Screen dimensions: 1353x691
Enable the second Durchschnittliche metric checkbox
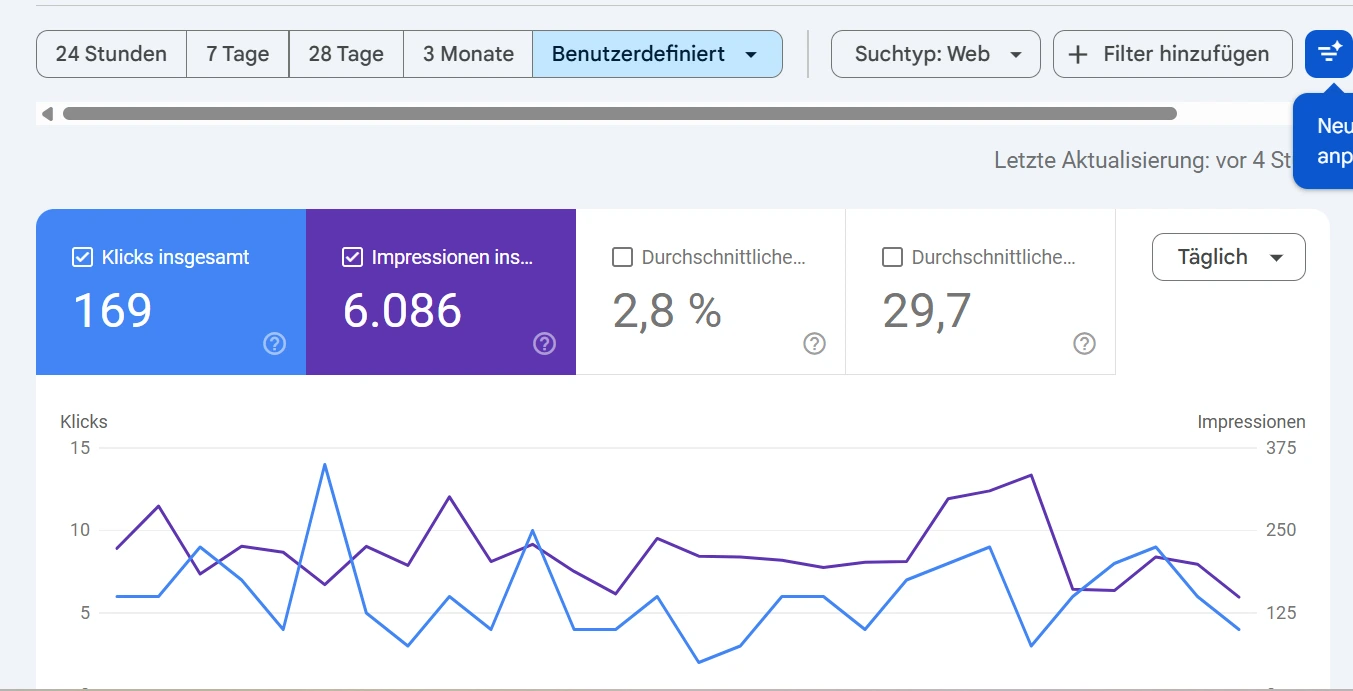892,257
